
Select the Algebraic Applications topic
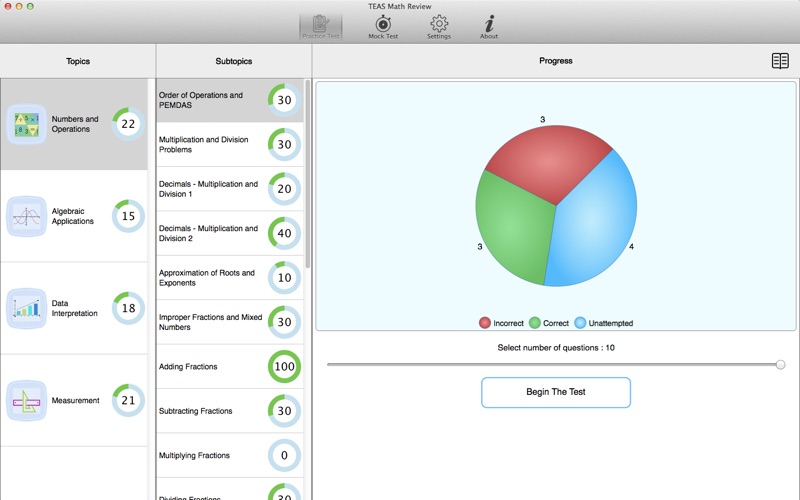(74, 216)
